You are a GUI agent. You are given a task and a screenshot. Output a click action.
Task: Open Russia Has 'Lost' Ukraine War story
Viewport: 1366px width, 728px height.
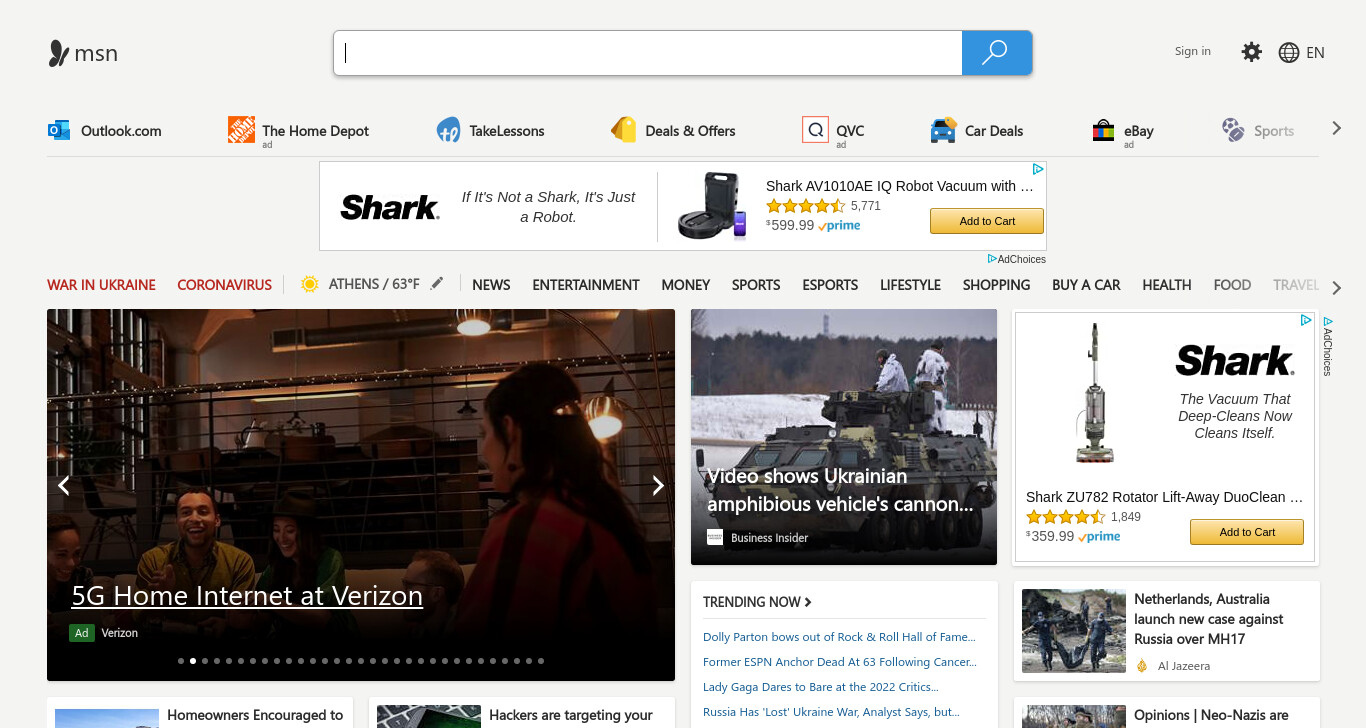tap(831, 712)
